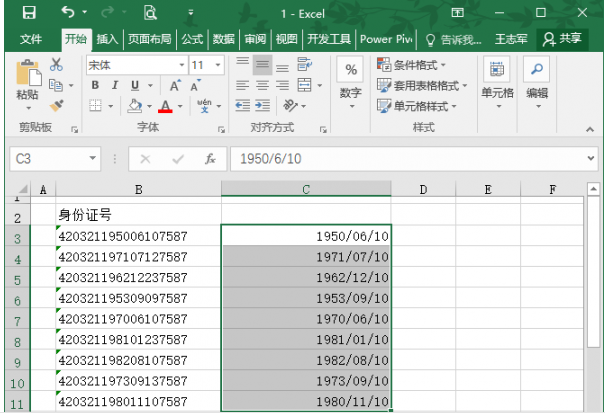605x414 pixels.
Task: Switch to the 视图 tab
Action: pyautogui.click(x=286, y=39)
